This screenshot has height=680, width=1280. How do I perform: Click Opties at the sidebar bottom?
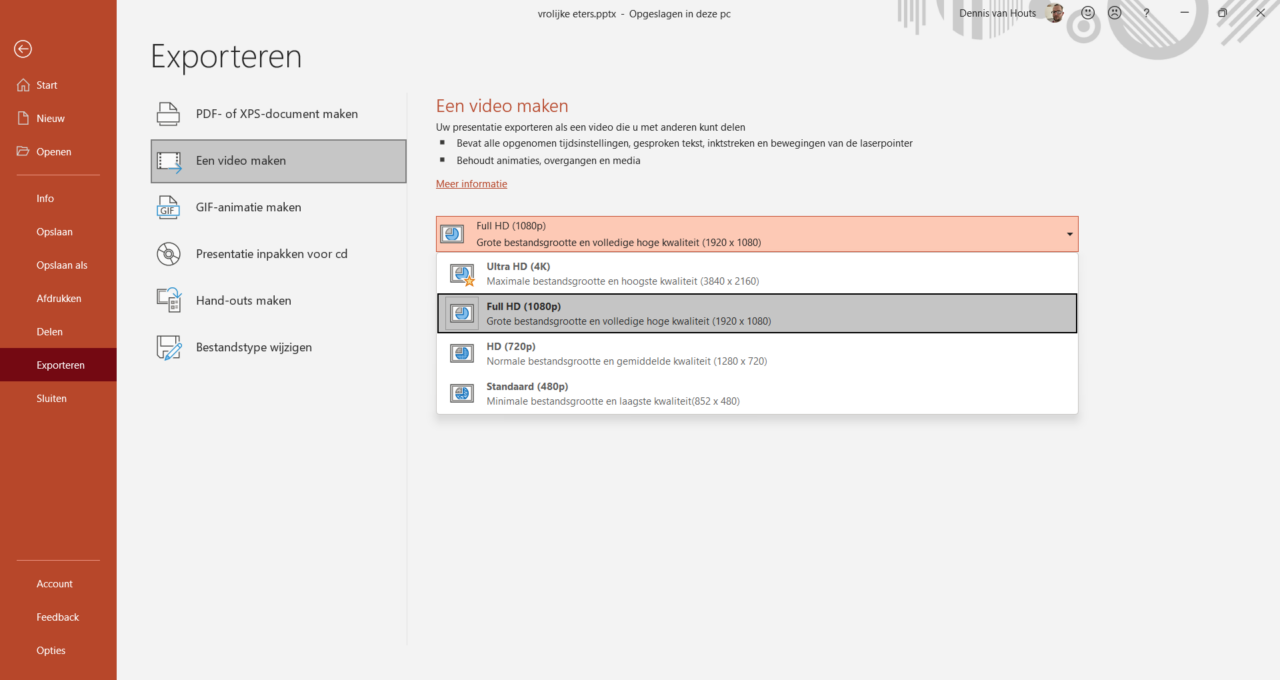coord(50,650)
